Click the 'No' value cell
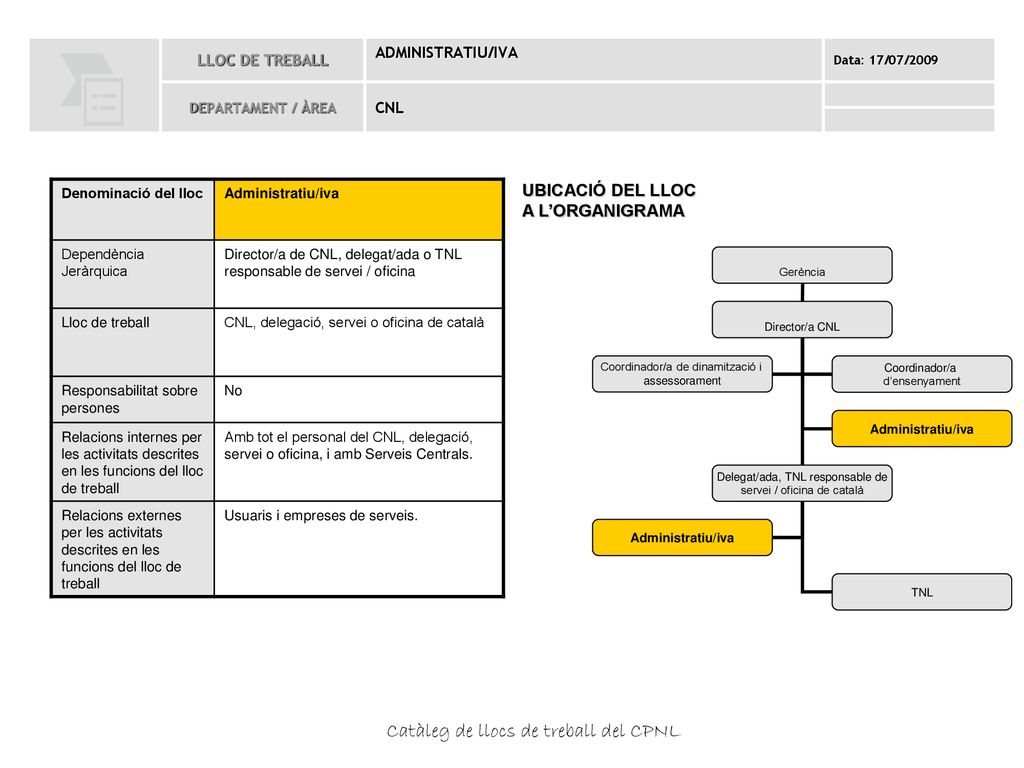This screenshot has height=768, width=1024. pyautogui.click(x=359, y=399)
